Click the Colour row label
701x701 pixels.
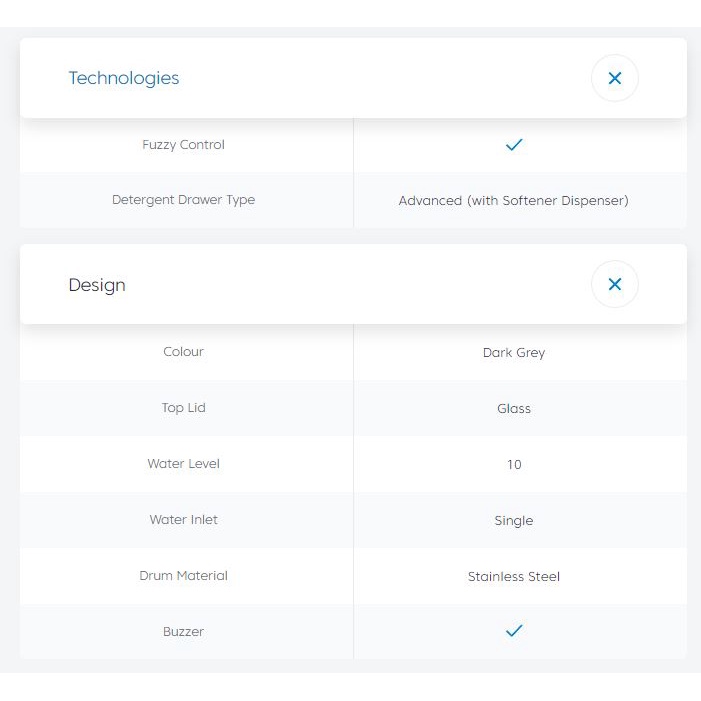[x=183, y=352]
